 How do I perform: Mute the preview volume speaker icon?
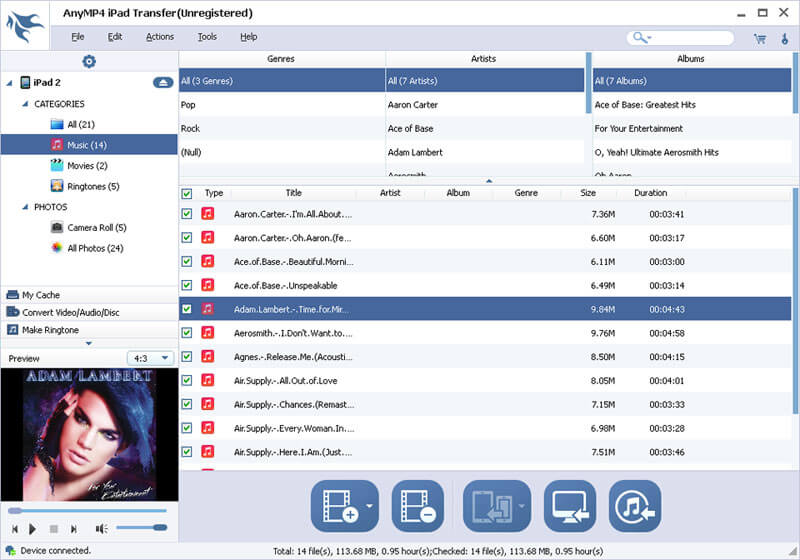tap(101, 529)
